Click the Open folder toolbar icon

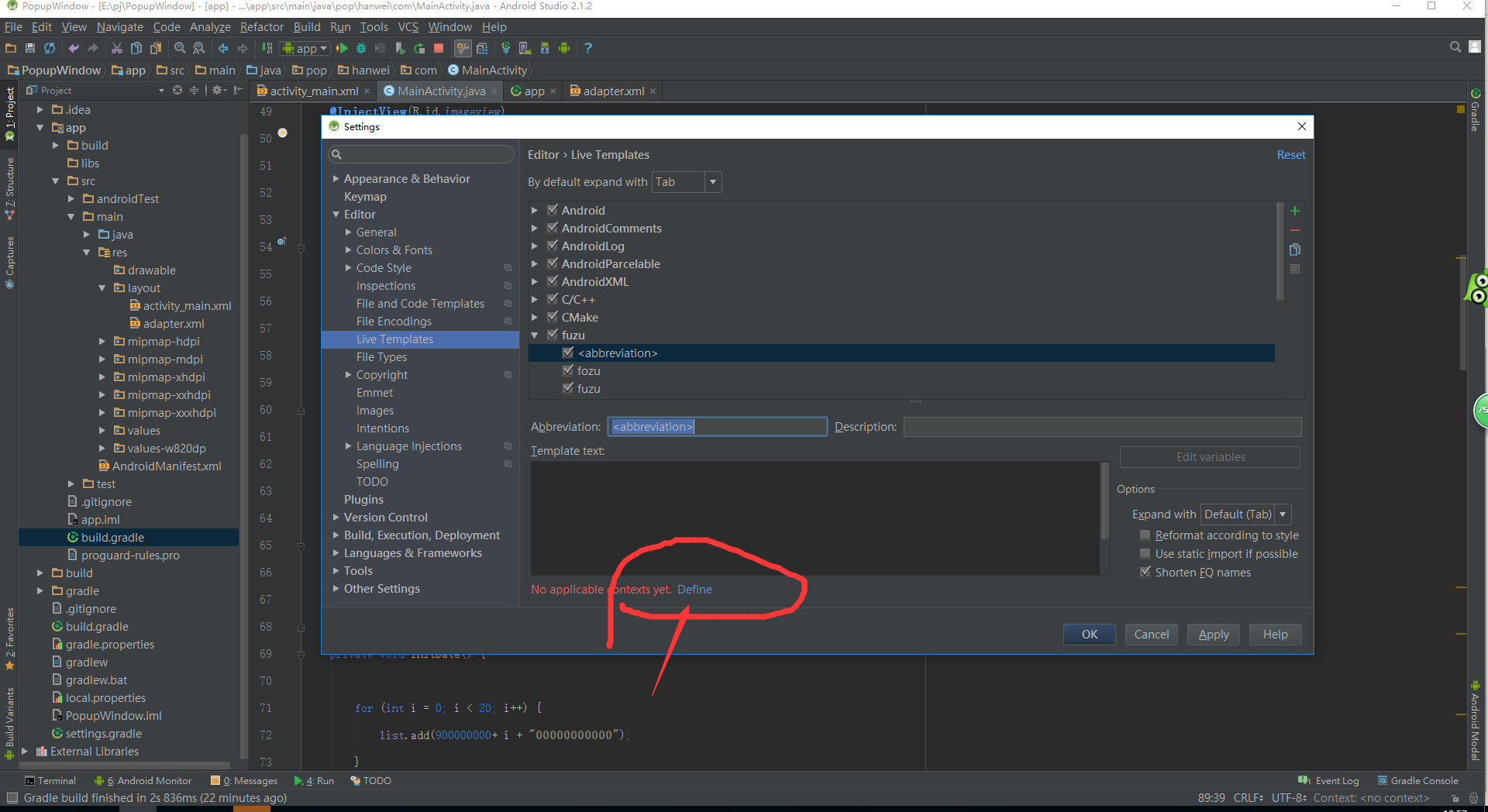click(x=11, y=48)
